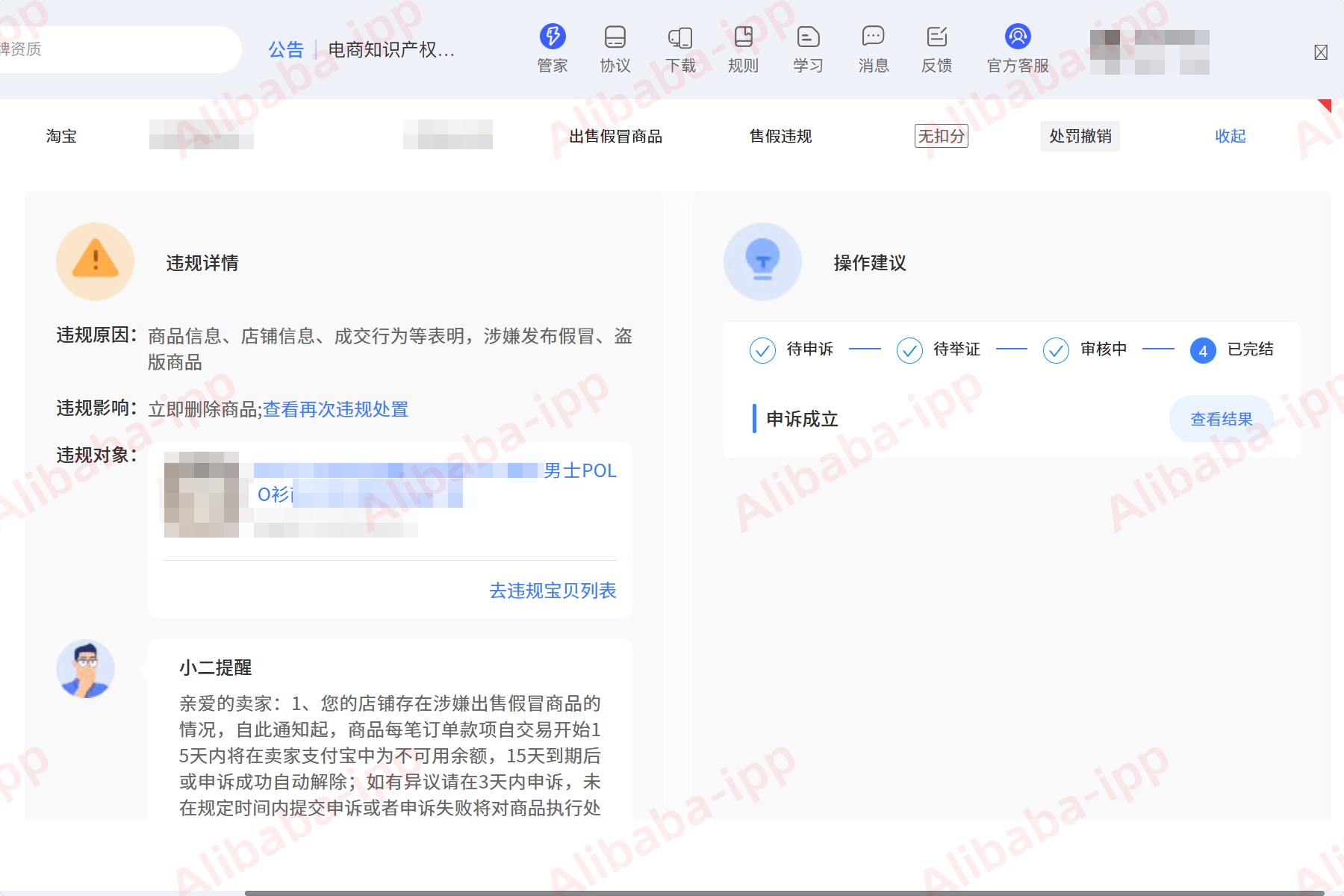Viewport: 1344px width, 896px height.
Task: Click the 待申诉 step checkmark
Action: pos(762,350)
